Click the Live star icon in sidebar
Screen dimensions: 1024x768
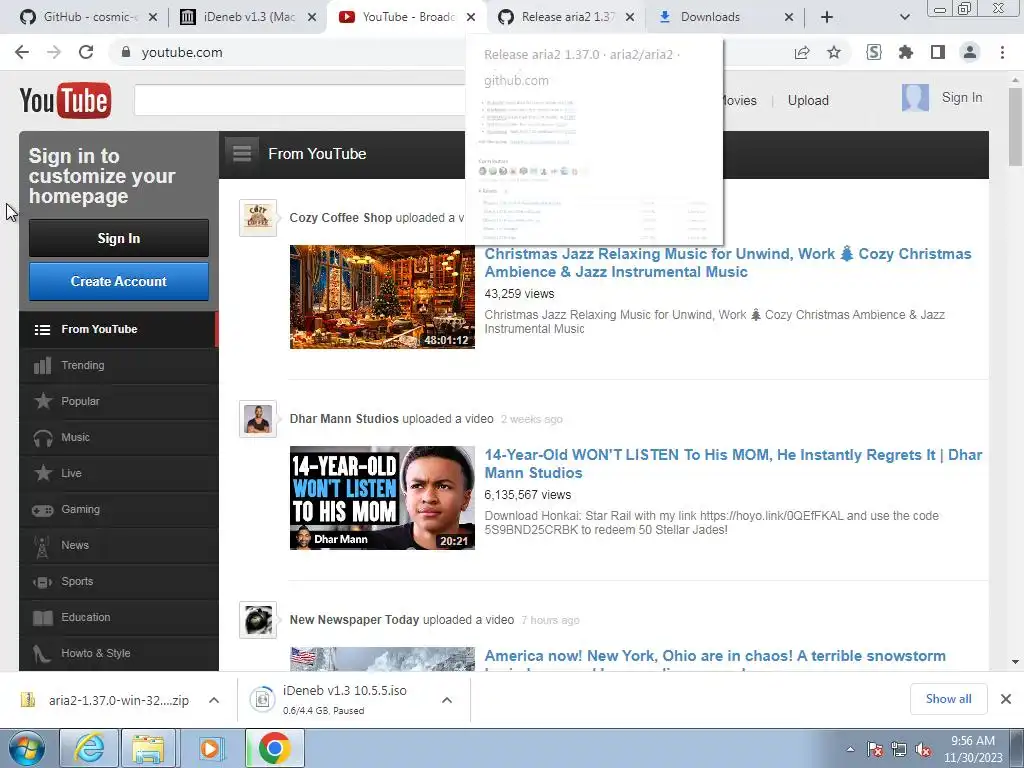[x=43, y=473]
